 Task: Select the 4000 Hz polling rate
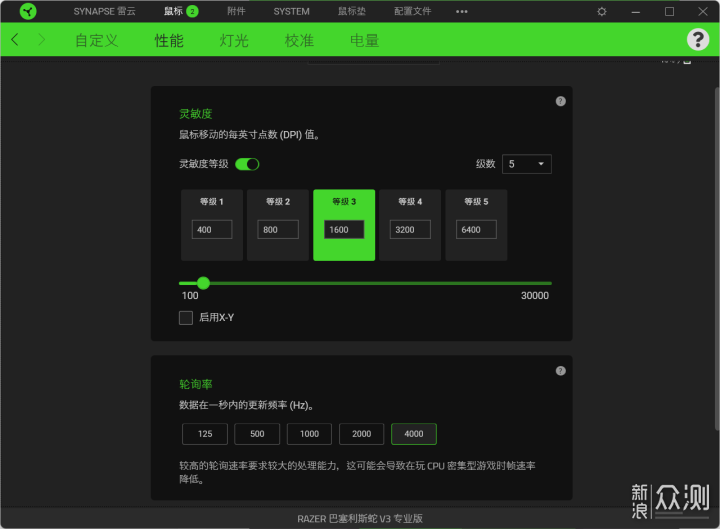coord(414,434)
